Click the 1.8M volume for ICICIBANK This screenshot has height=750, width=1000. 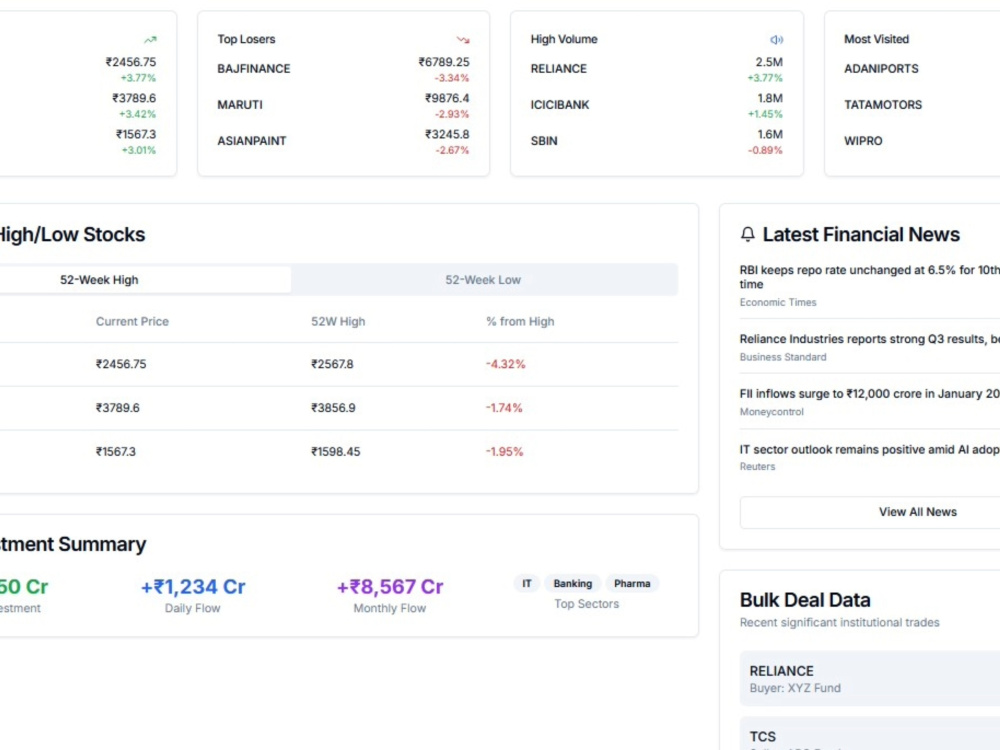coord(770,98)
